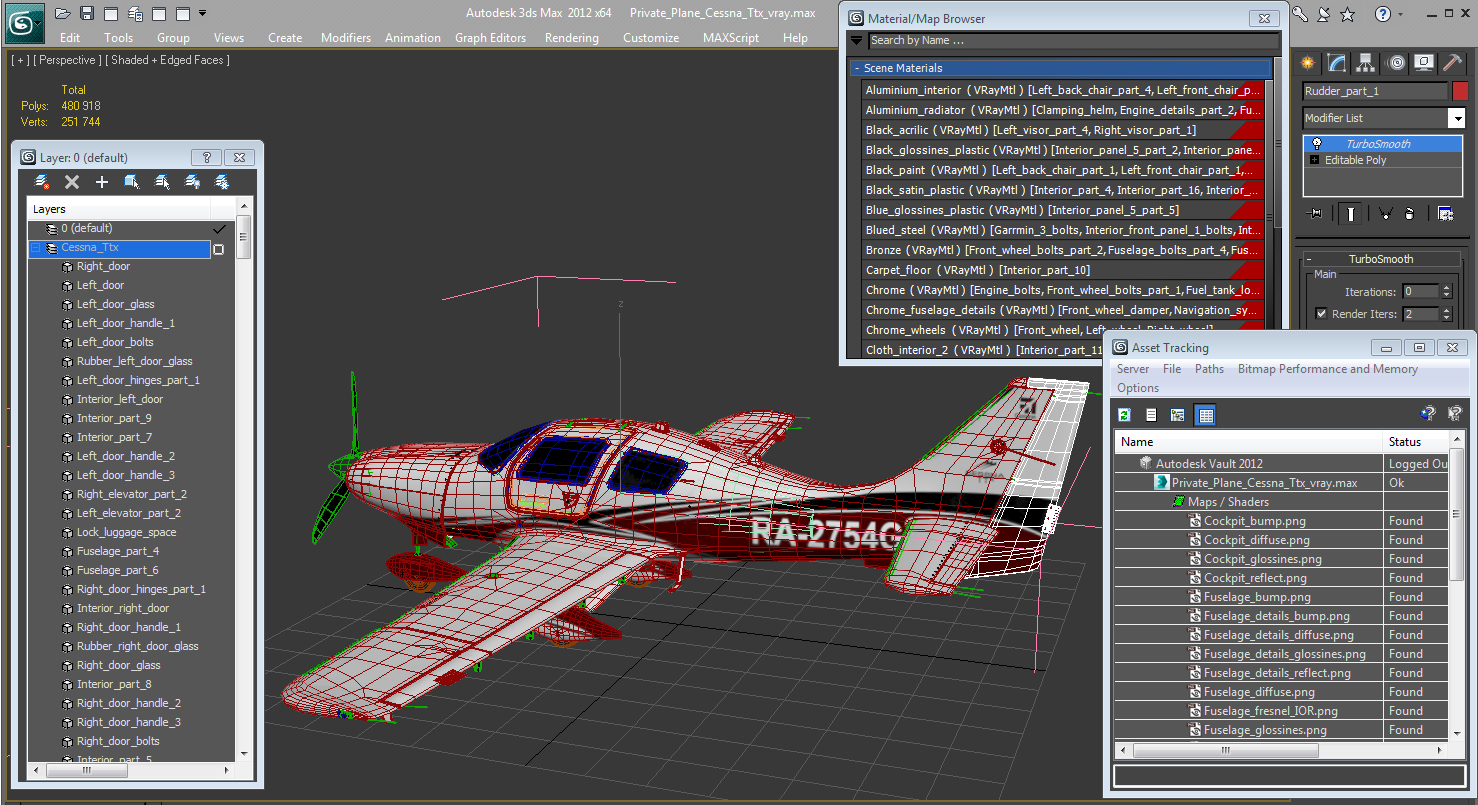1478x805 pixels.
Task: Increase Render Iters spinner value
Action: tap(1446, 310)
